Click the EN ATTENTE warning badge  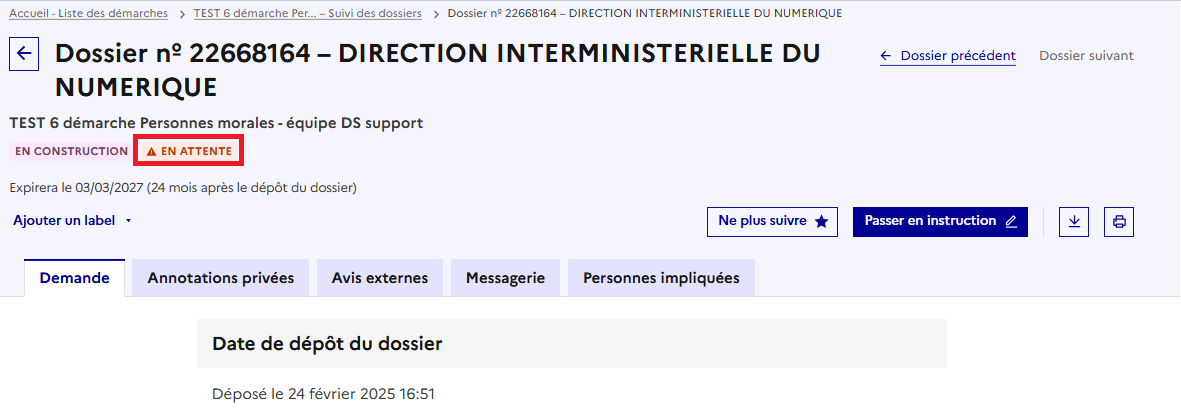click(189, 152)
